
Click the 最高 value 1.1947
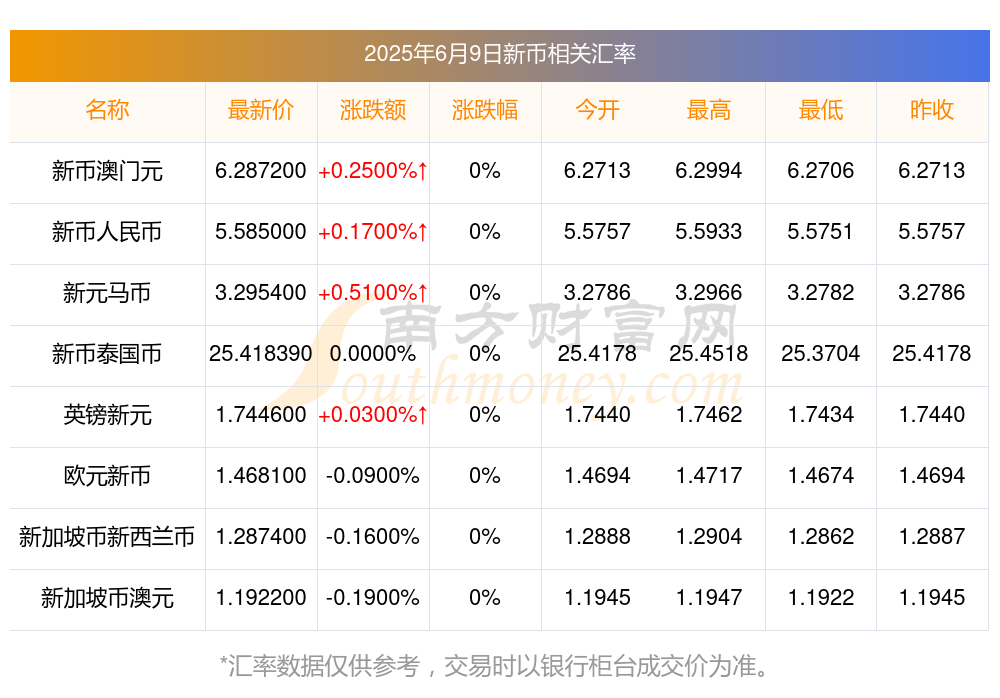point(709,597)
